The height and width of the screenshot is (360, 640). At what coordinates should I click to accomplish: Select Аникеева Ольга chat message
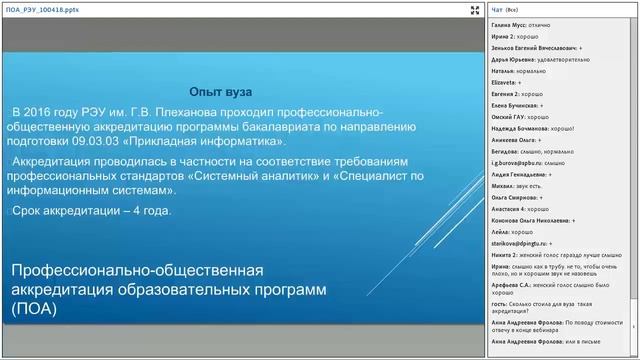(516, 140)
